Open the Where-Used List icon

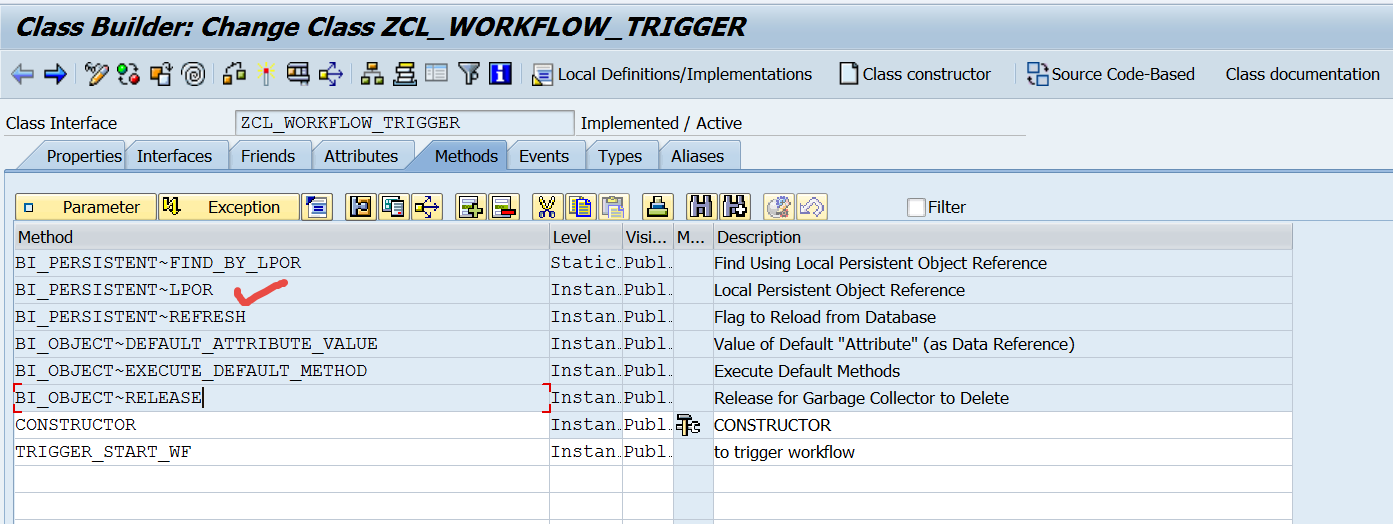pyautogui.click(x=331, y=74)
